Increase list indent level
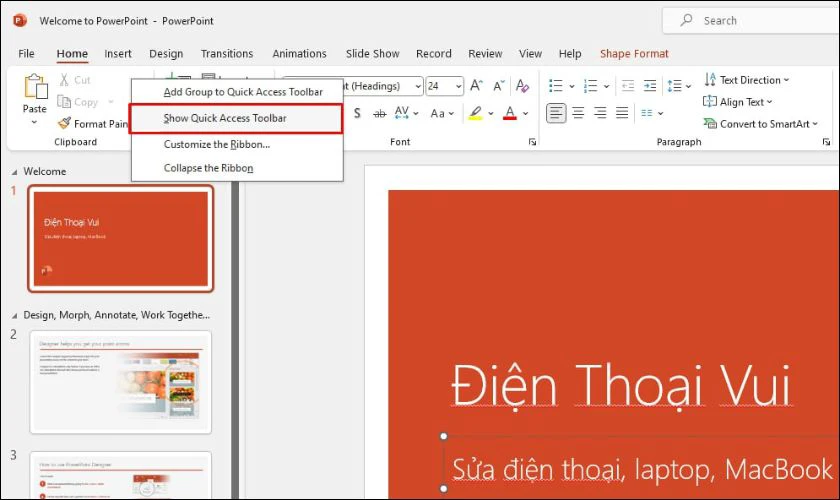This screenshot has width=840, height=500. 650,86
